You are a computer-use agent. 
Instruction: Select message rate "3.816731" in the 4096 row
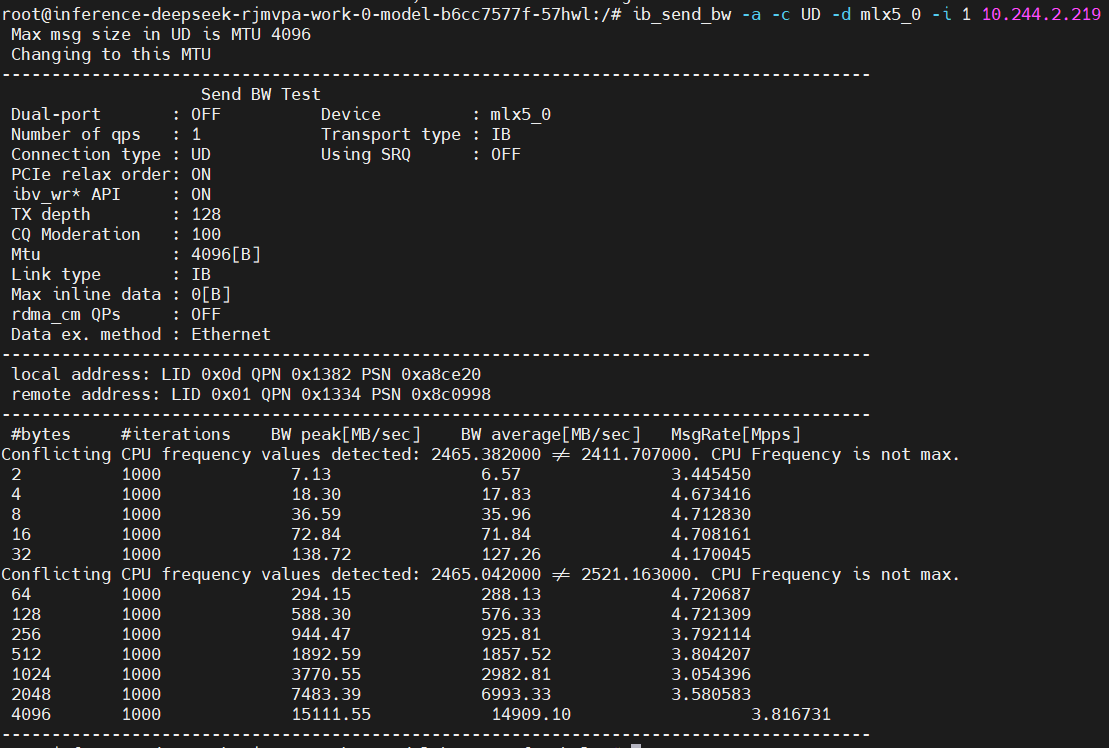pyautogui.click(x=791, y=714)
